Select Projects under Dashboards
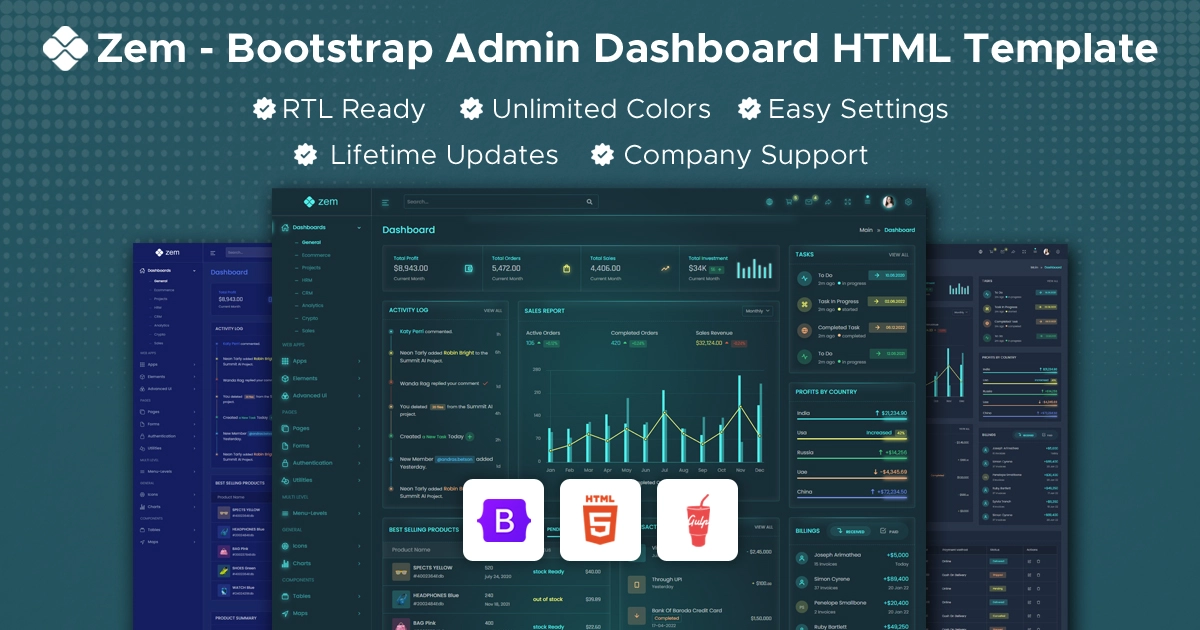This screenshot has height=630, width=1200. tap(311, 267)
